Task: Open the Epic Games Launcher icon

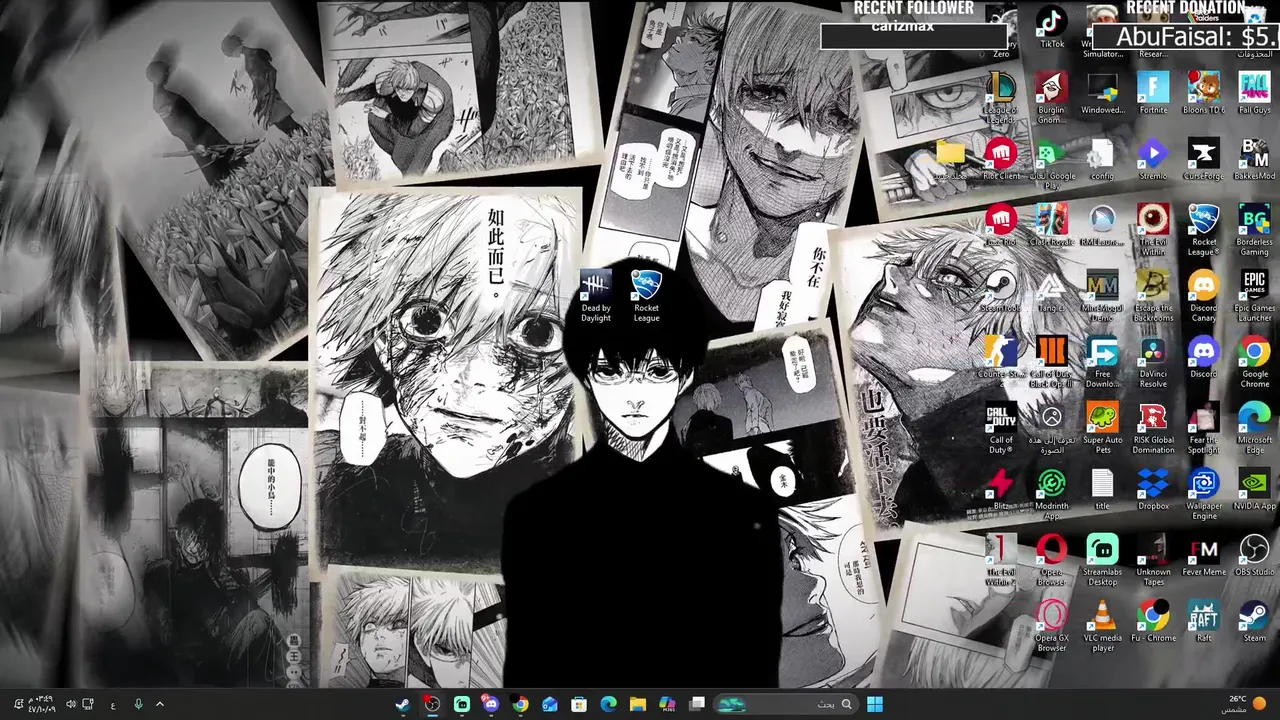Action: 1254,296
